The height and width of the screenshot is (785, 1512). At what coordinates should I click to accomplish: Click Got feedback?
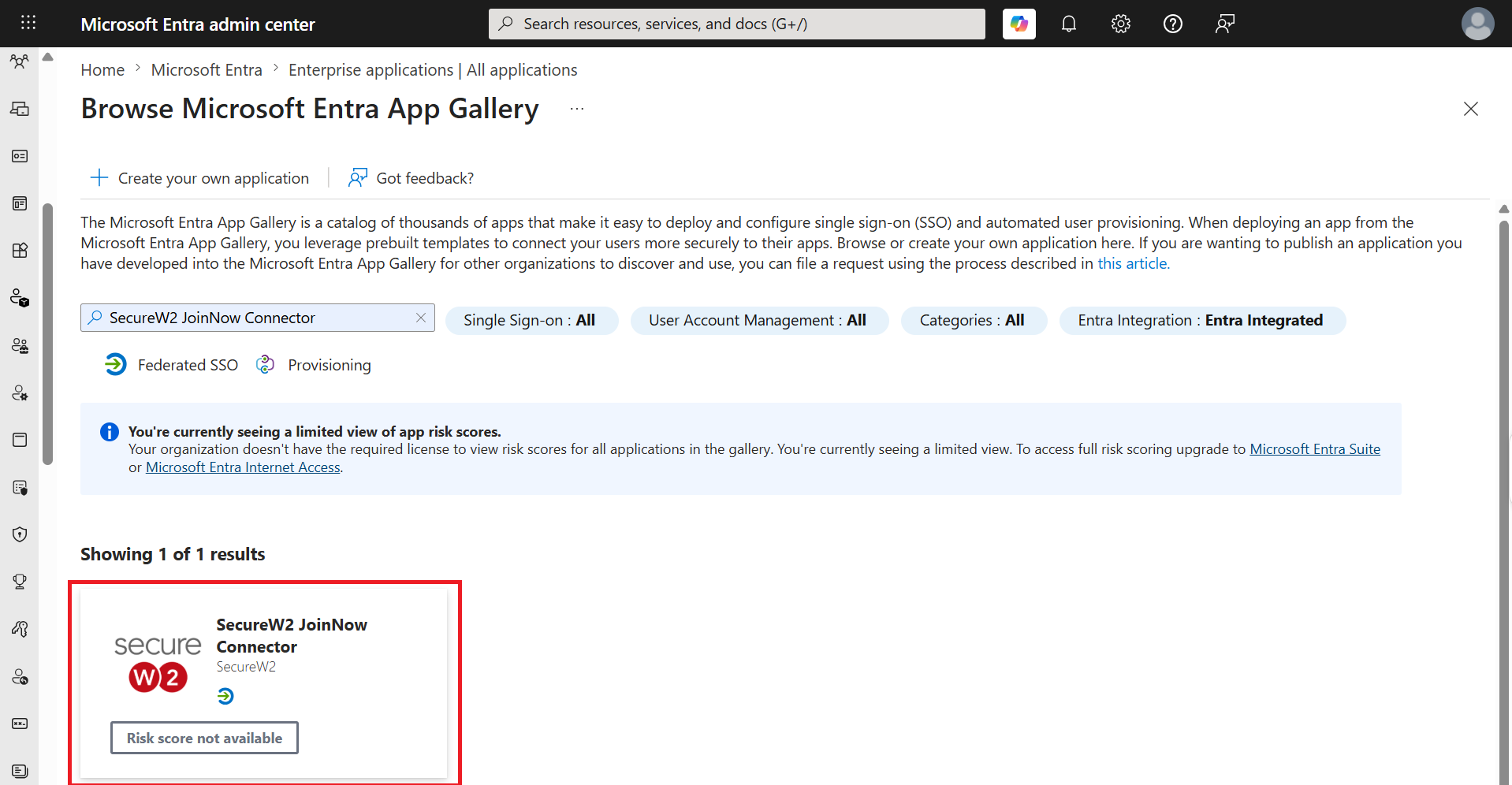(x=411, y=178)
